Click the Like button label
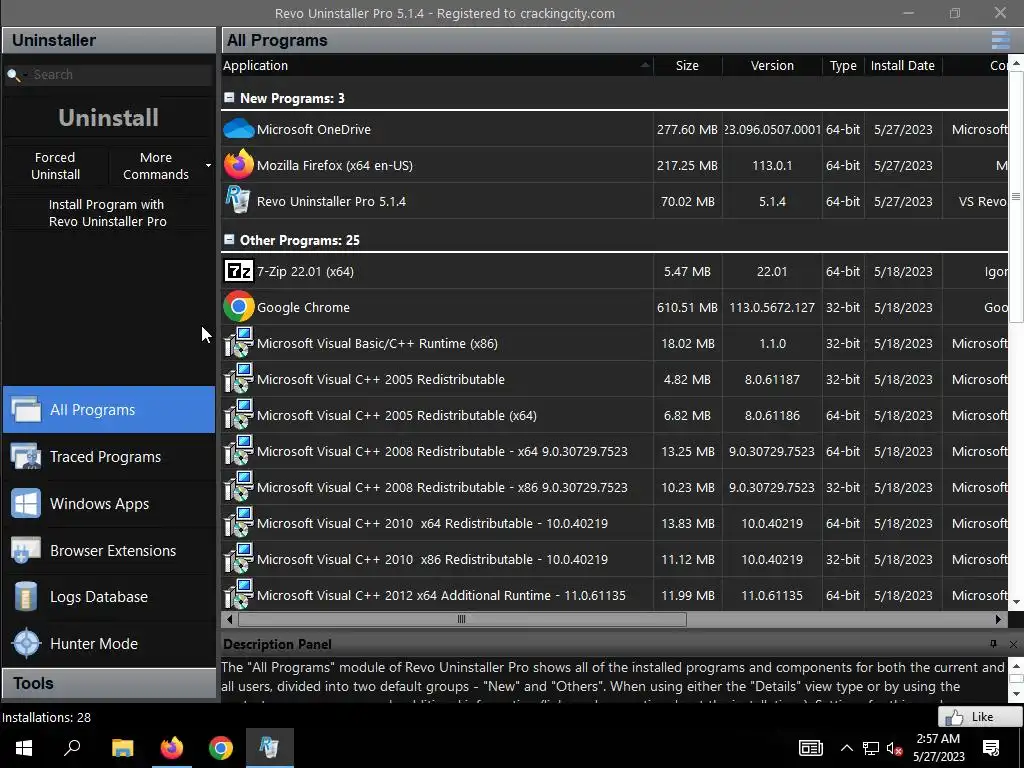 (982, 717)
